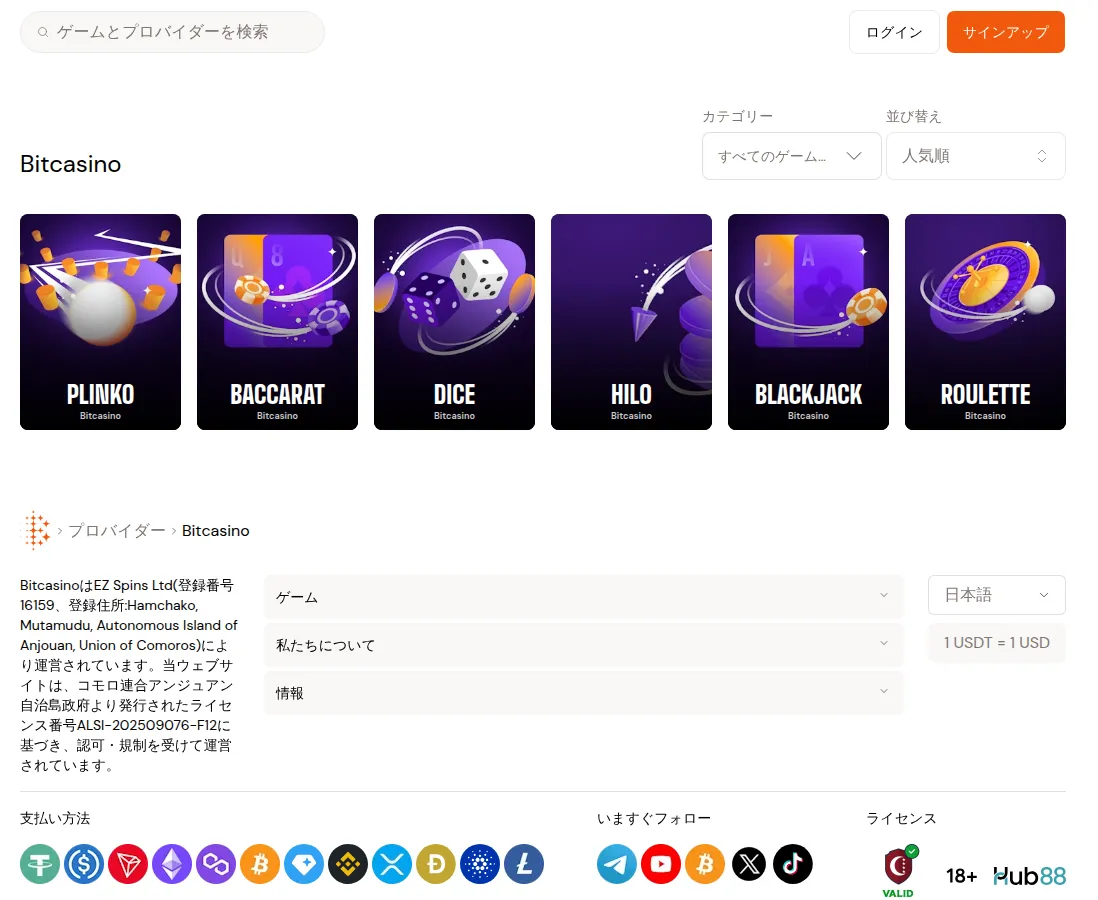Select the Cardano payment icon
Image resolution: width=1098 pixels, height=900 pixels.
pos(480,864)
